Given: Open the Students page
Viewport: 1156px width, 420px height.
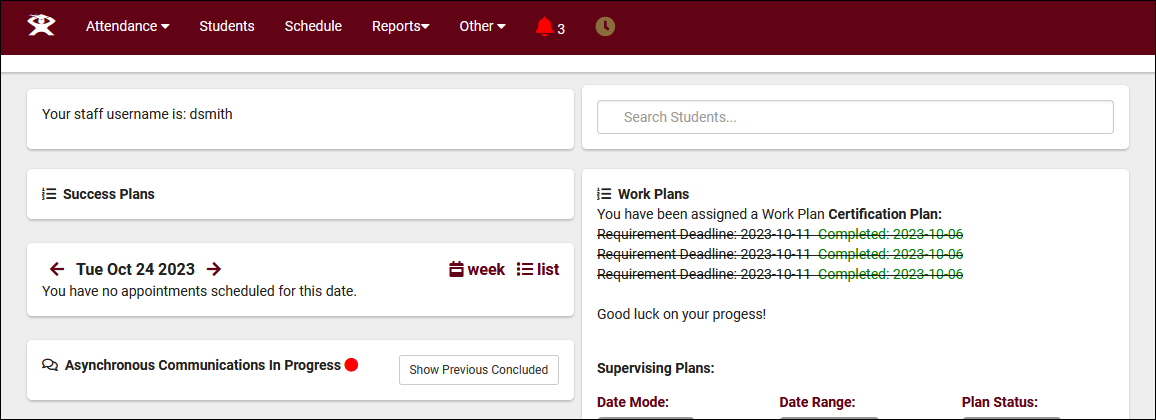Looking at the screenshot, I should click(x=227, y=27).
